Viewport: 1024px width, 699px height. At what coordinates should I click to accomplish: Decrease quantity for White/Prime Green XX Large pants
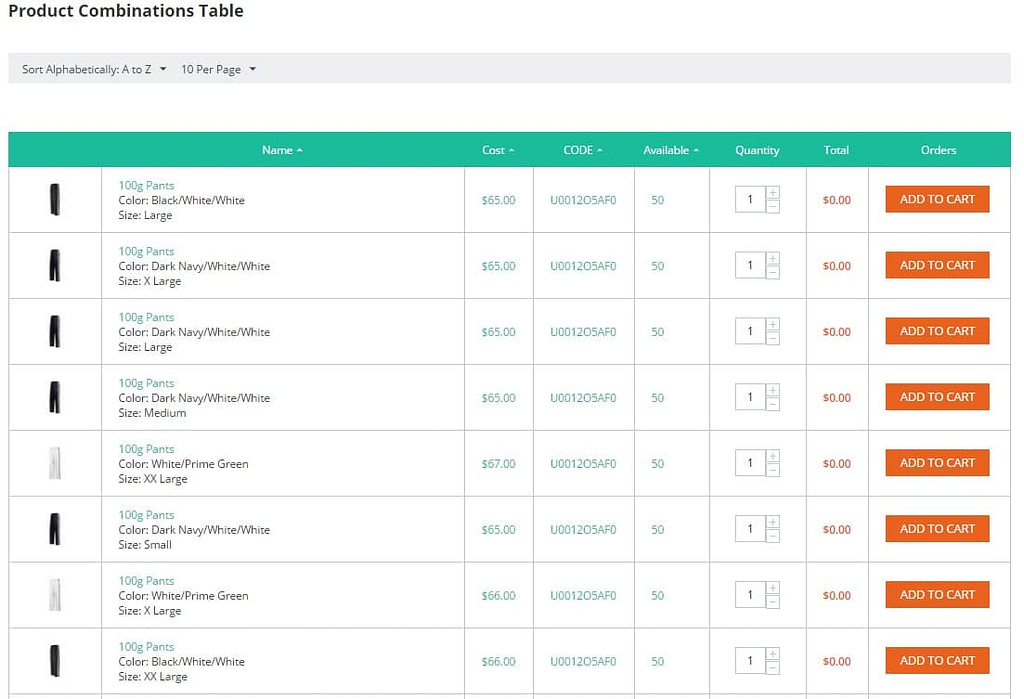pos(773,471)
